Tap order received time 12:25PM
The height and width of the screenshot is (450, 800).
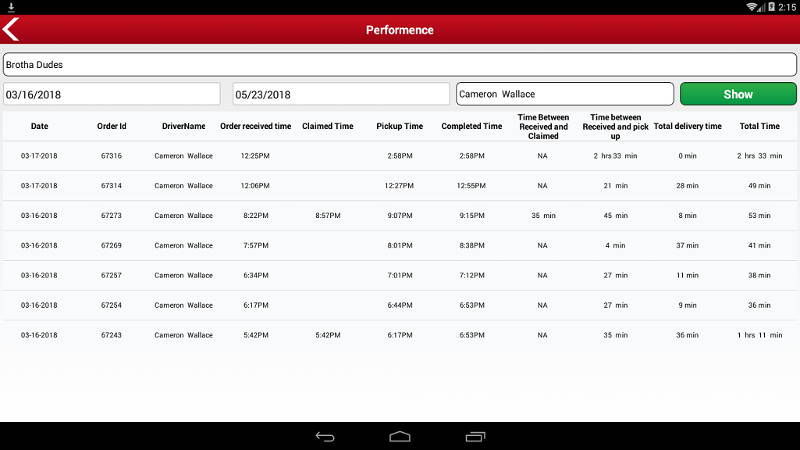coord(255,156)
